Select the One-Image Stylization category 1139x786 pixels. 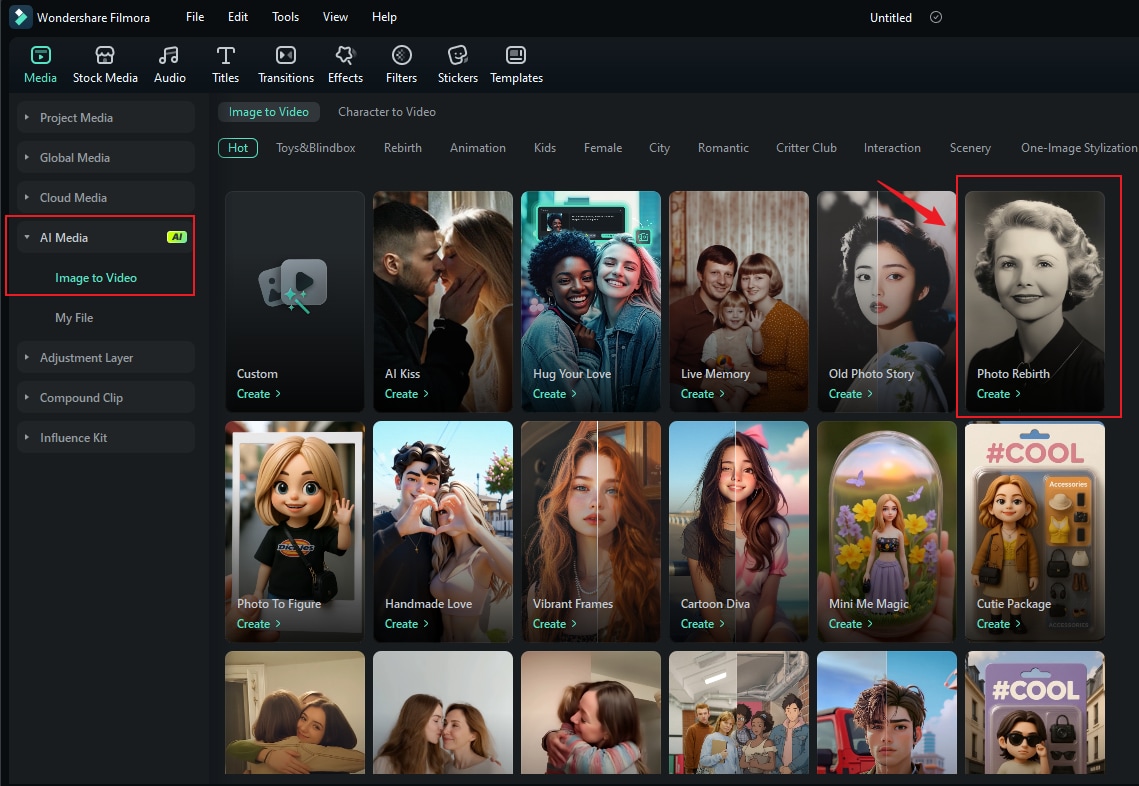coord(1079,147)
